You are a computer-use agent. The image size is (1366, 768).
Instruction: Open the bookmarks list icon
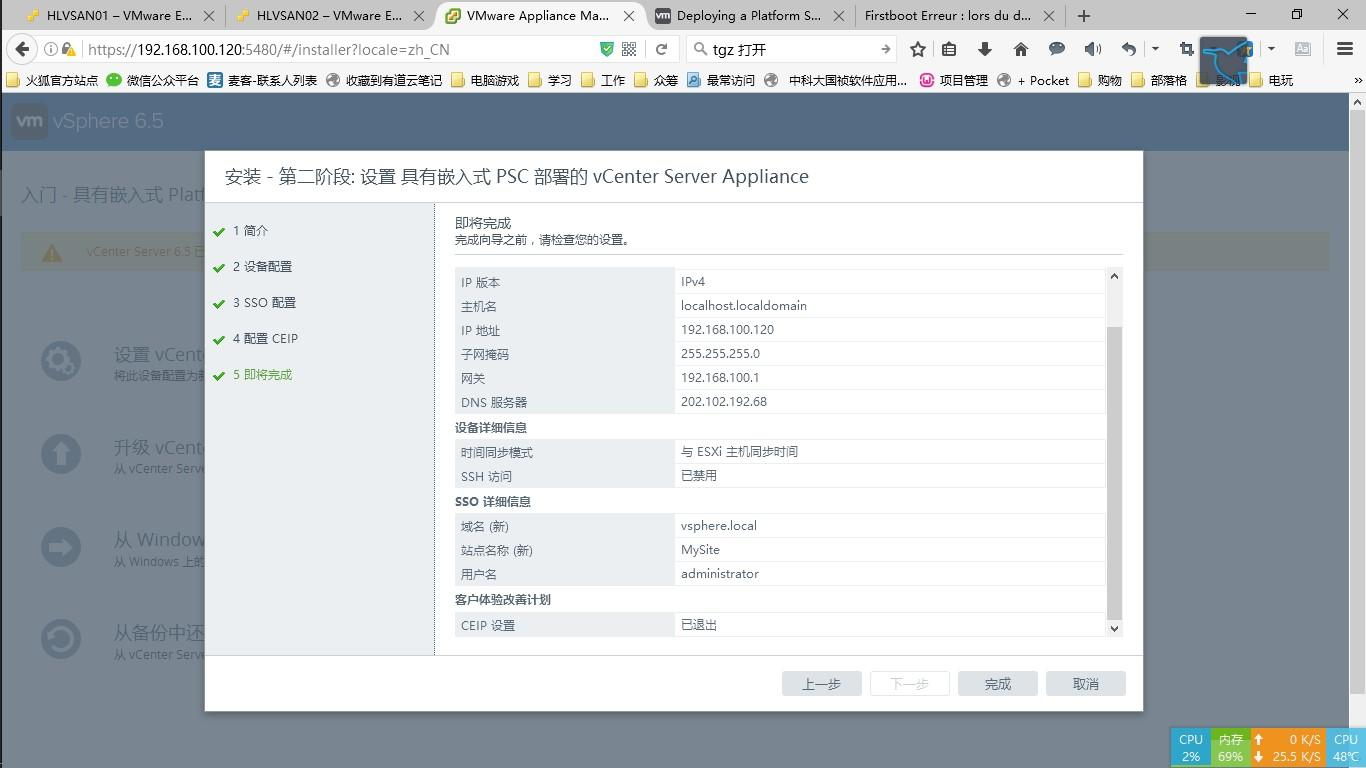tap(950, 49)
